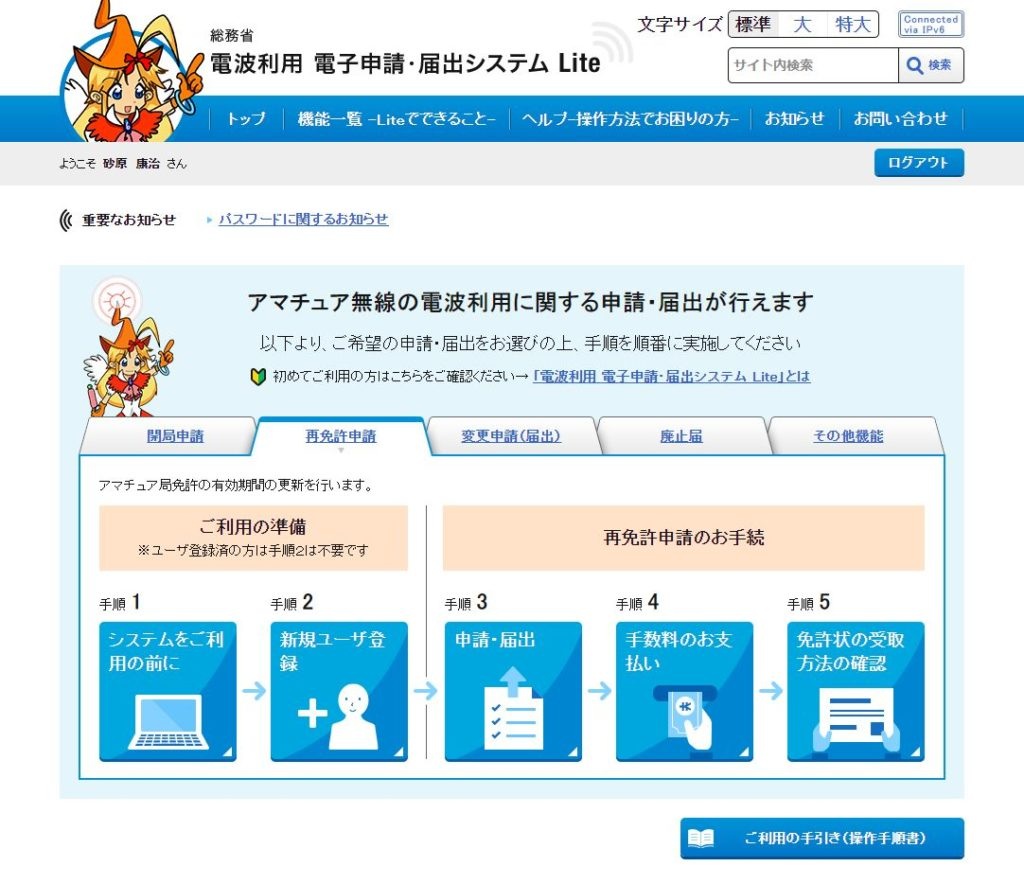Image resolution: width=1024 pixels, height=884 pixels.
Task: Open the 廃止届 tab
Action: [681, 436]
